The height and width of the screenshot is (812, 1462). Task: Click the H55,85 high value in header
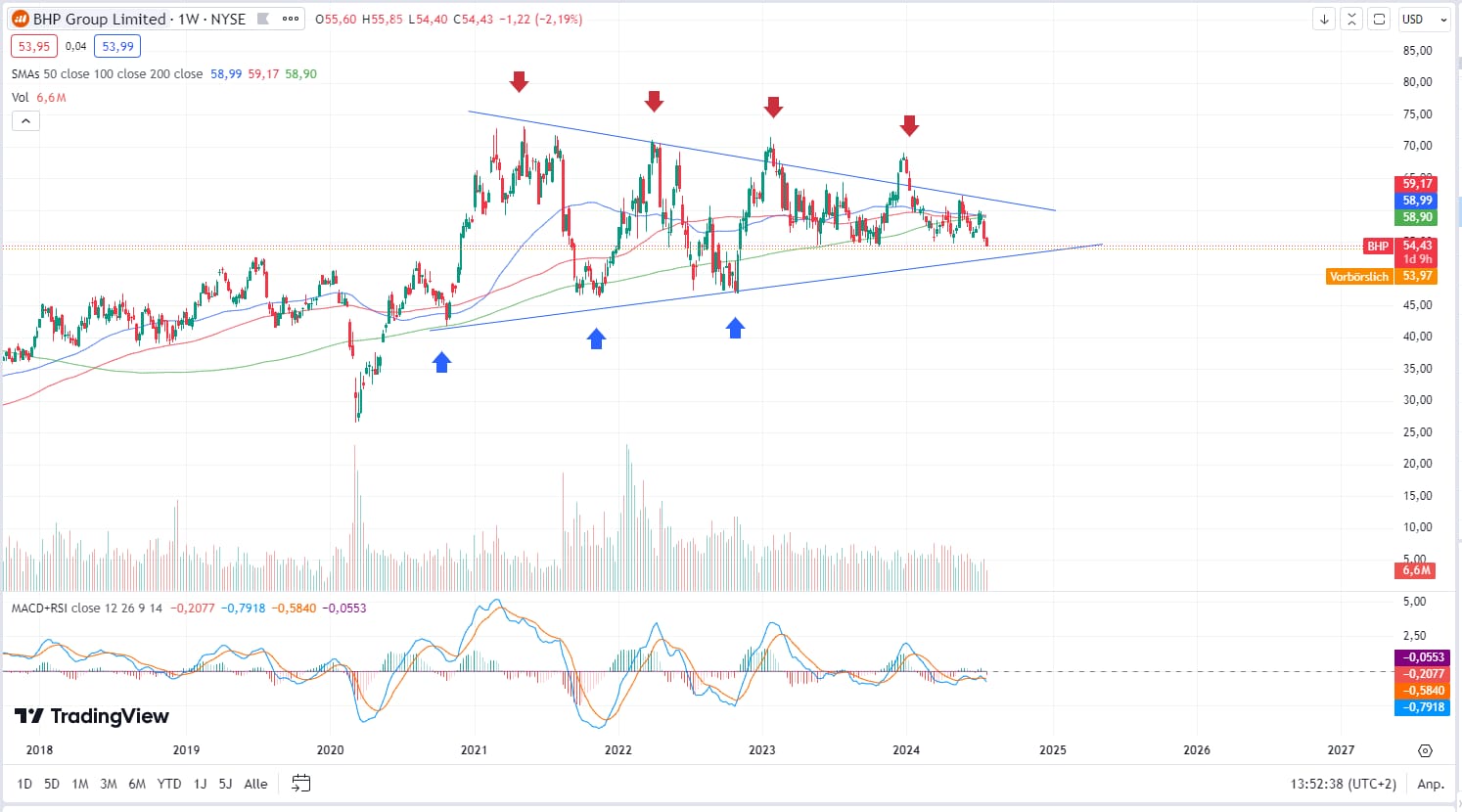(382, 20)
